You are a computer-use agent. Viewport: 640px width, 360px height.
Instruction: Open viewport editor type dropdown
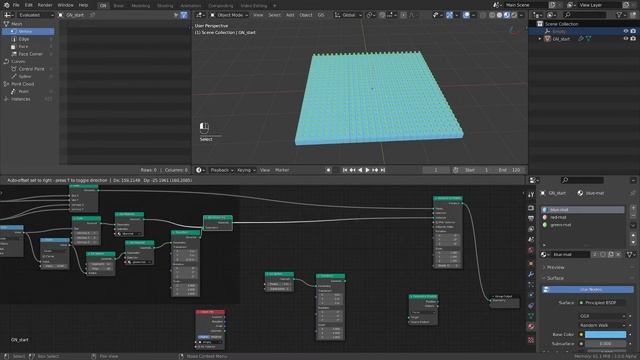200,15
